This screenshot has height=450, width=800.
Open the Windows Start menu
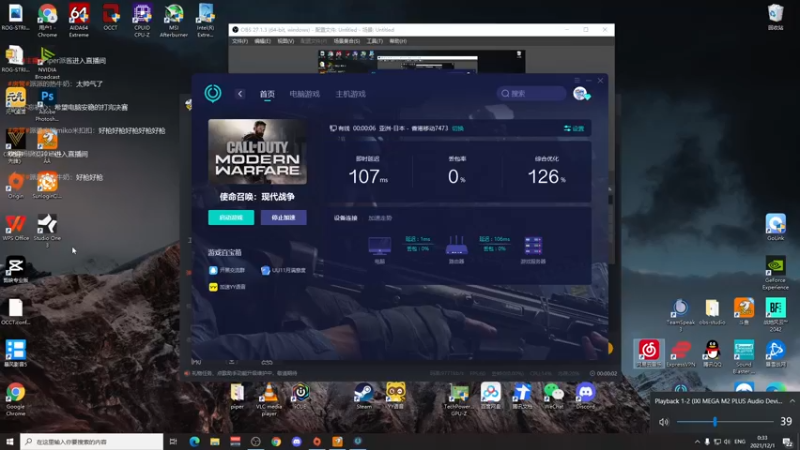pos(10,441)
